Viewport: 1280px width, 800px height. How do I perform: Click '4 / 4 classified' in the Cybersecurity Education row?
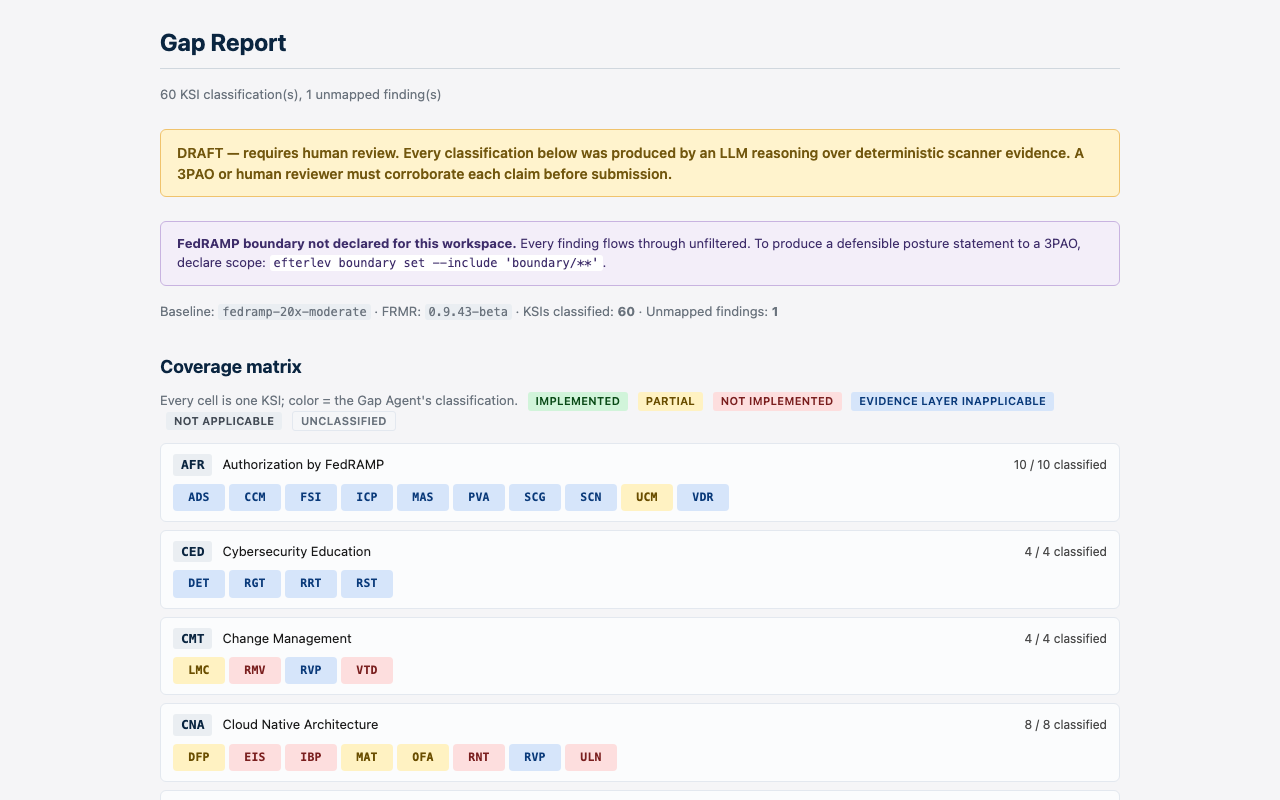[x=1065, y=552]
